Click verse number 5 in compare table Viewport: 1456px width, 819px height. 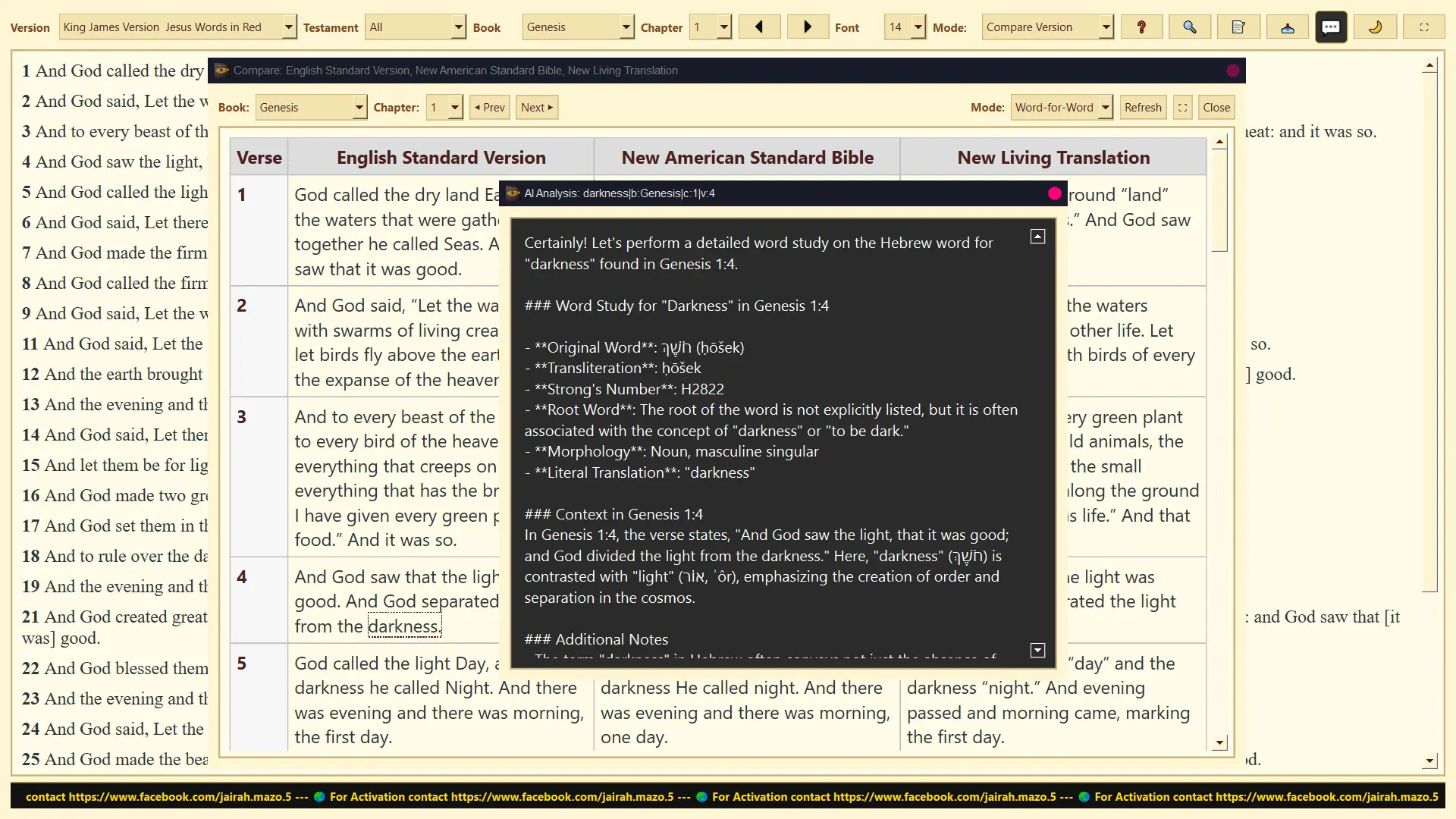(x=242, y=664)
